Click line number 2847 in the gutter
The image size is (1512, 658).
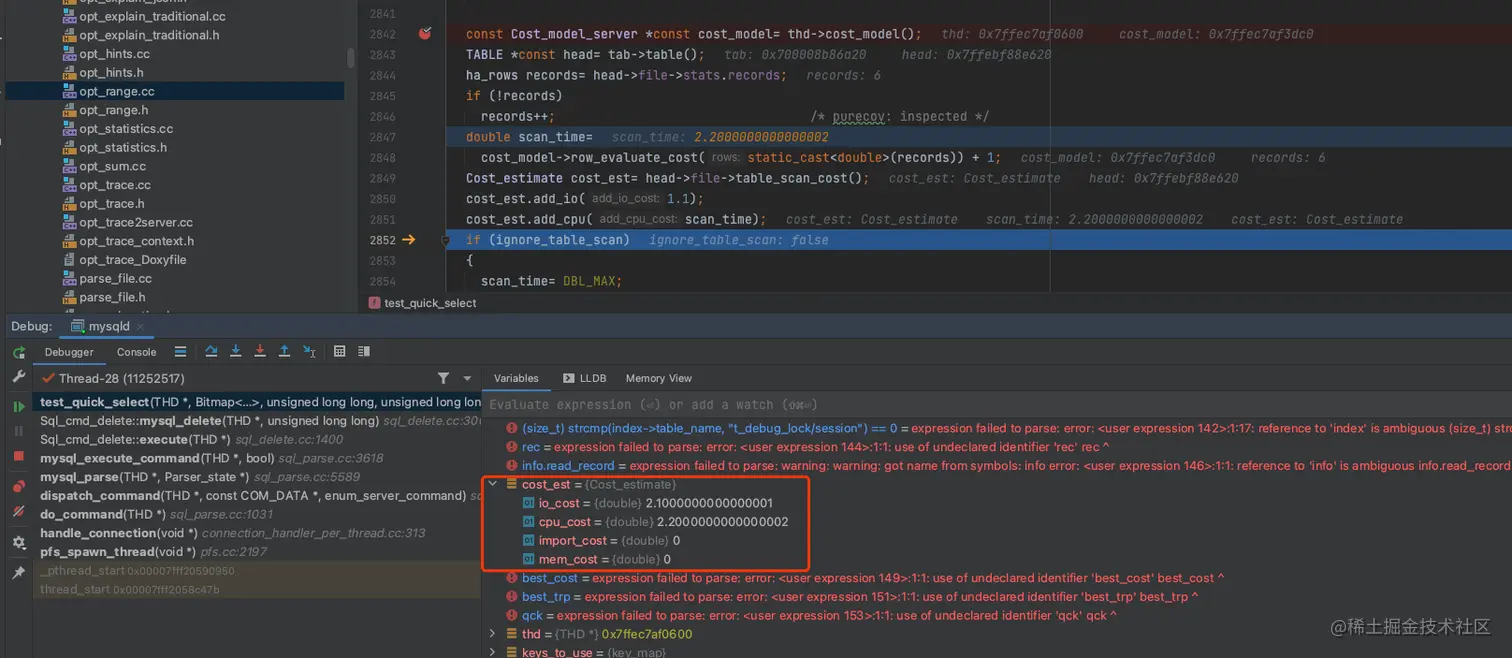(382, 137)
